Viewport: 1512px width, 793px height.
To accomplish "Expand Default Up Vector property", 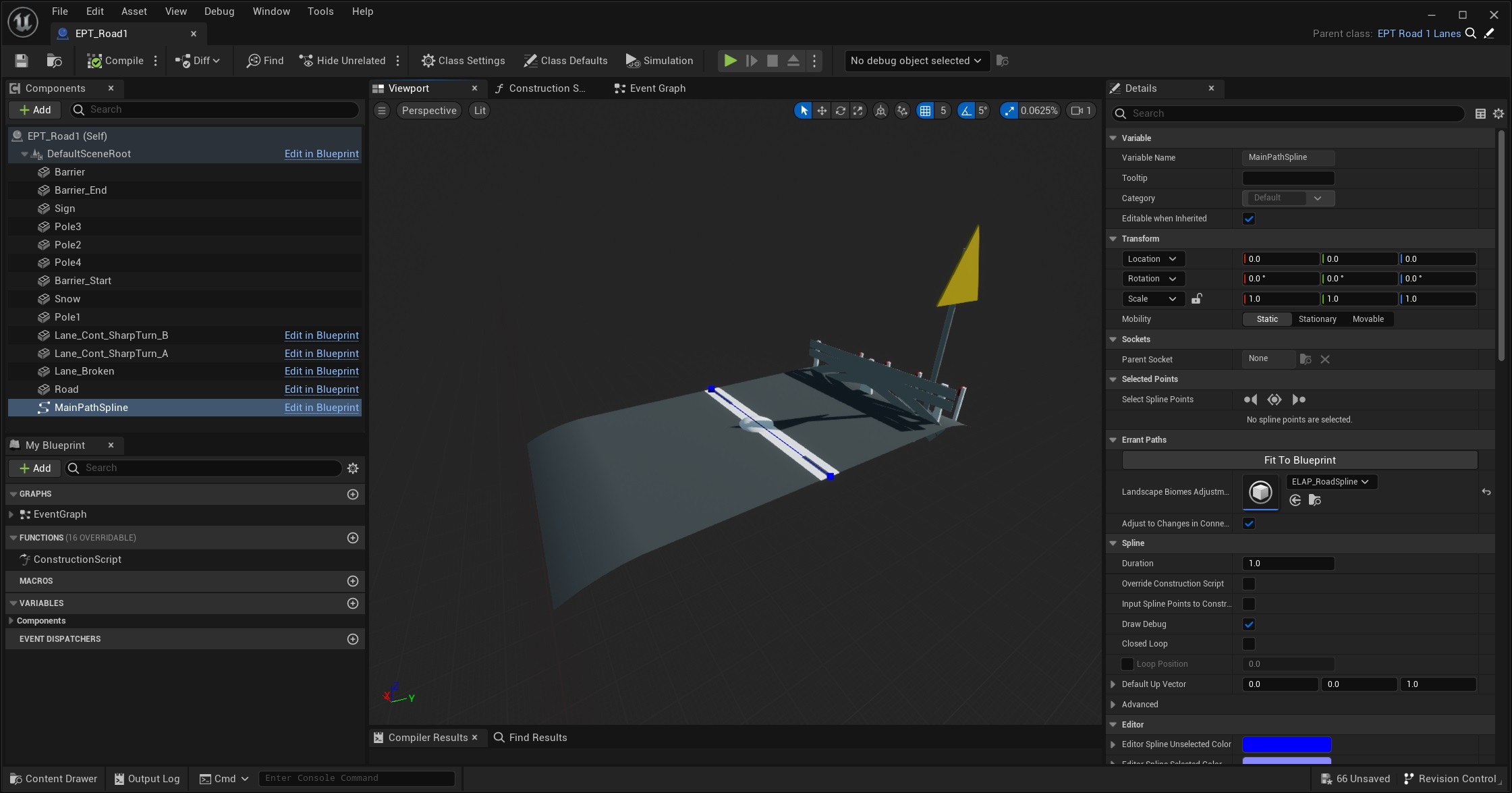I will (x=1113, y=684).
